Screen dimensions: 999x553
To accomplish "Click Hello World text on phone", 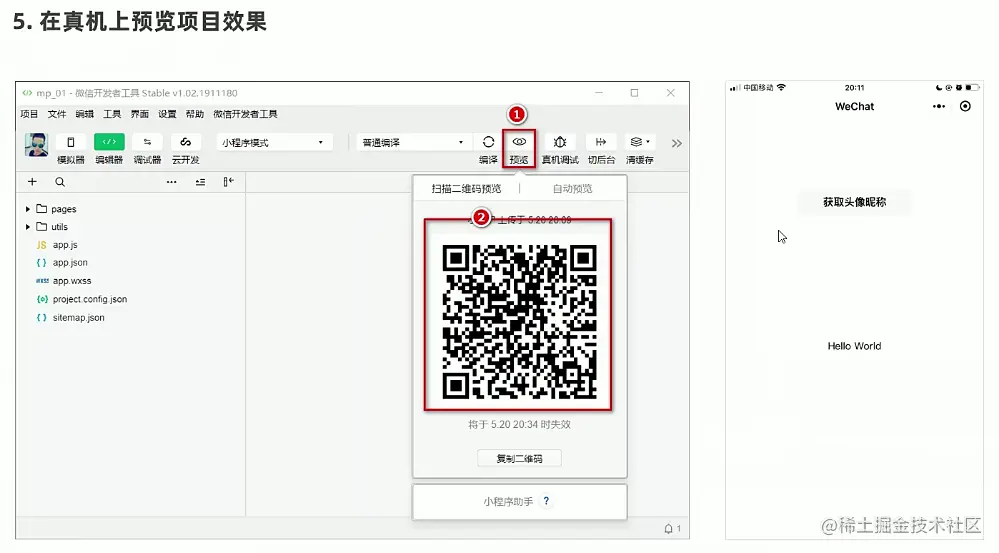I will click(854, 346).
